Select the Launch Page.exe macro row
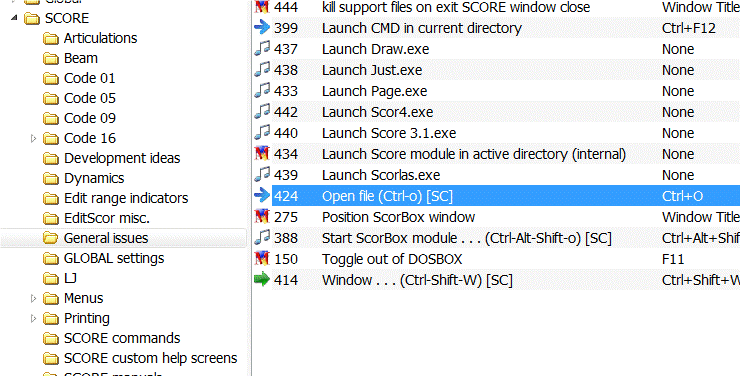Viewport: 740px width, 376px height. pyautogui.click(x=496, y=91)
